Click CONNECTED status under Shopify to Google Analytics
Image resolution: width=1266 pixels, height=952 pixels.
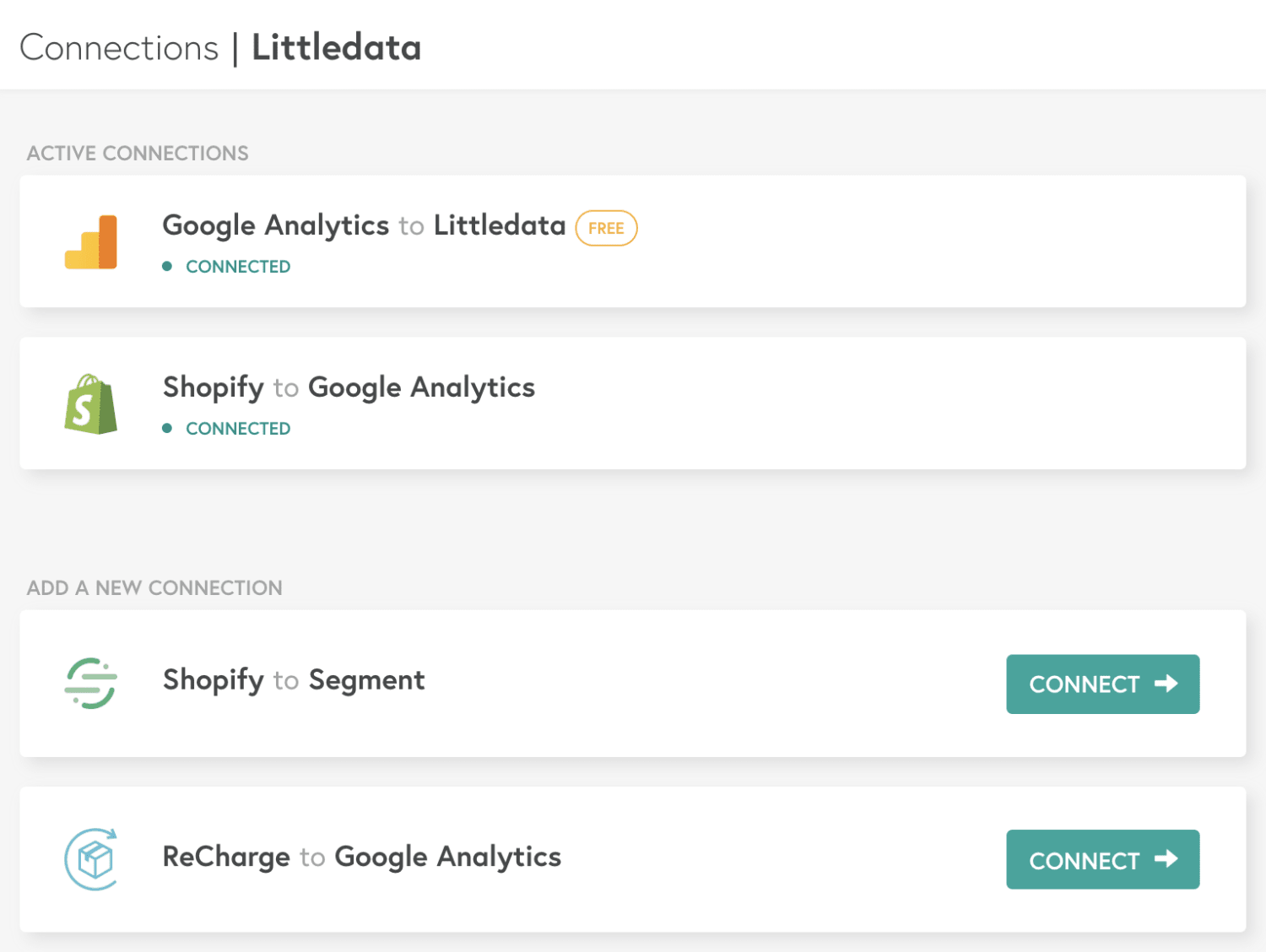coord(238,429)
